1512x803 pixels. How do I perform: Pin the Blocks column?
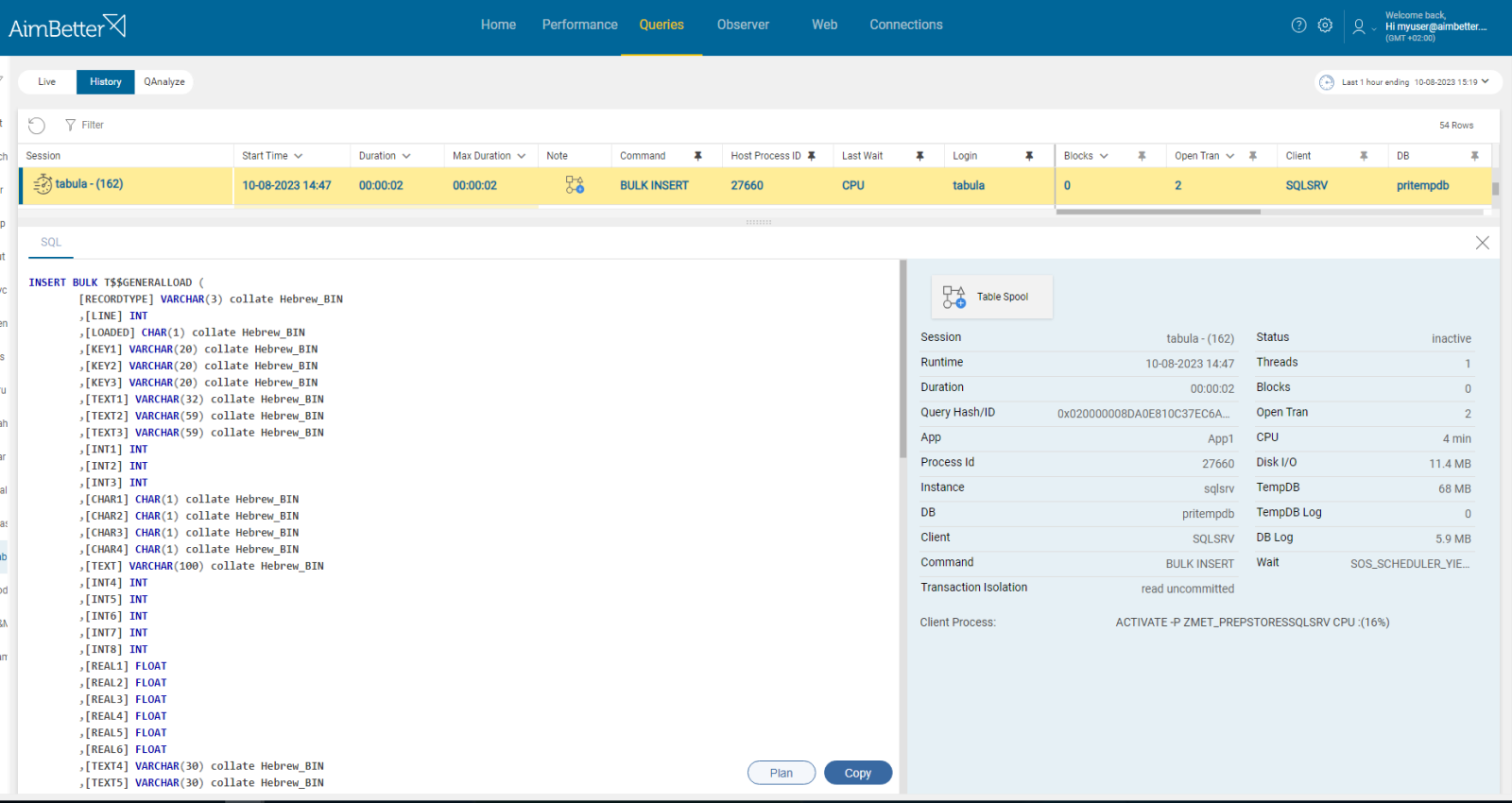pyautogui.click(x=1142, y=156)
